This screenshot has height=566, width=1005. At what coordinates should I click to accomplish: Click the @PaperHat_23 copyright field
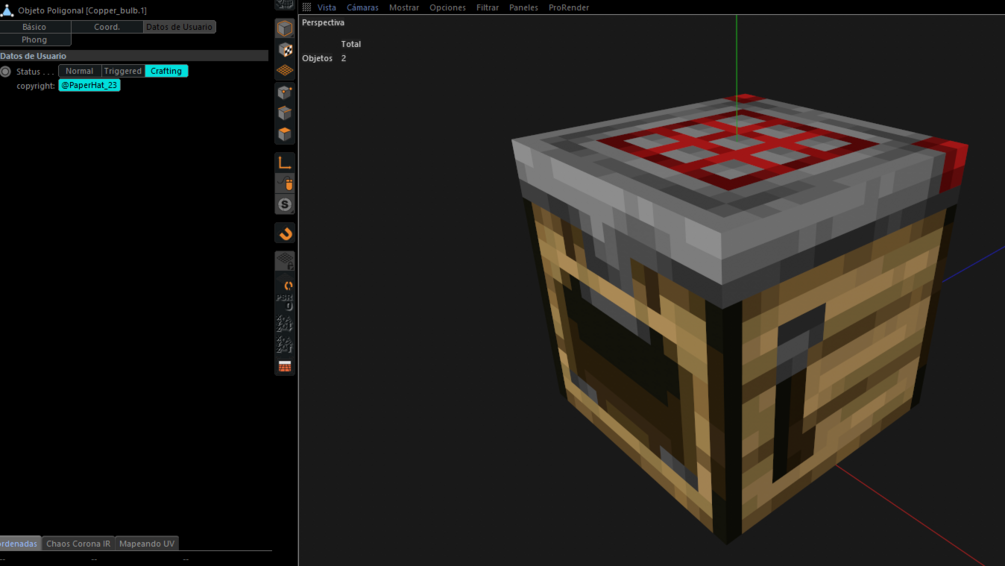(x=89, y=85)
